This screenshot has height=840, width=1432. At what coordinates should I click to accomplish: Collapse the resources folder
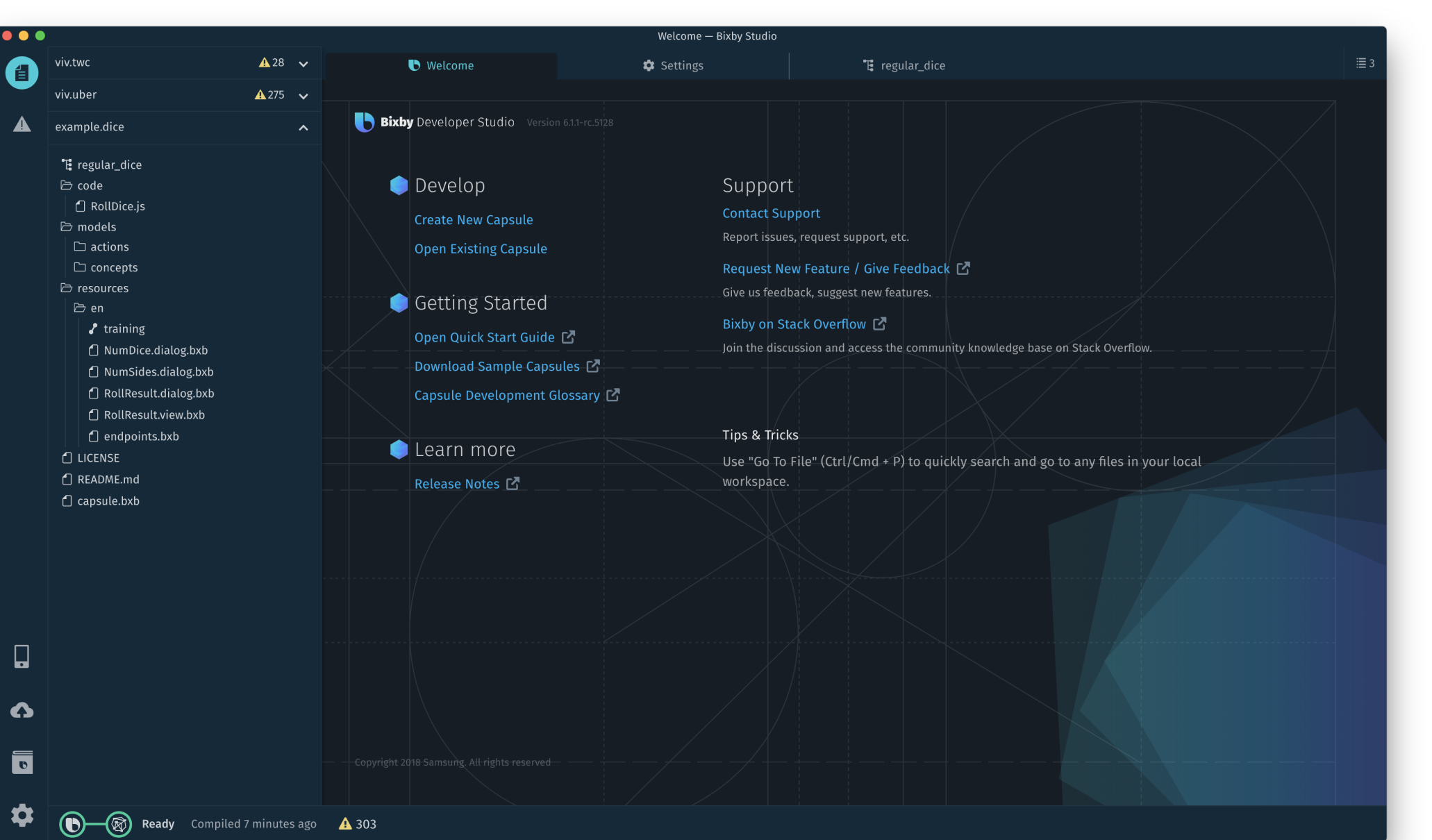click(x=94, y=288)
